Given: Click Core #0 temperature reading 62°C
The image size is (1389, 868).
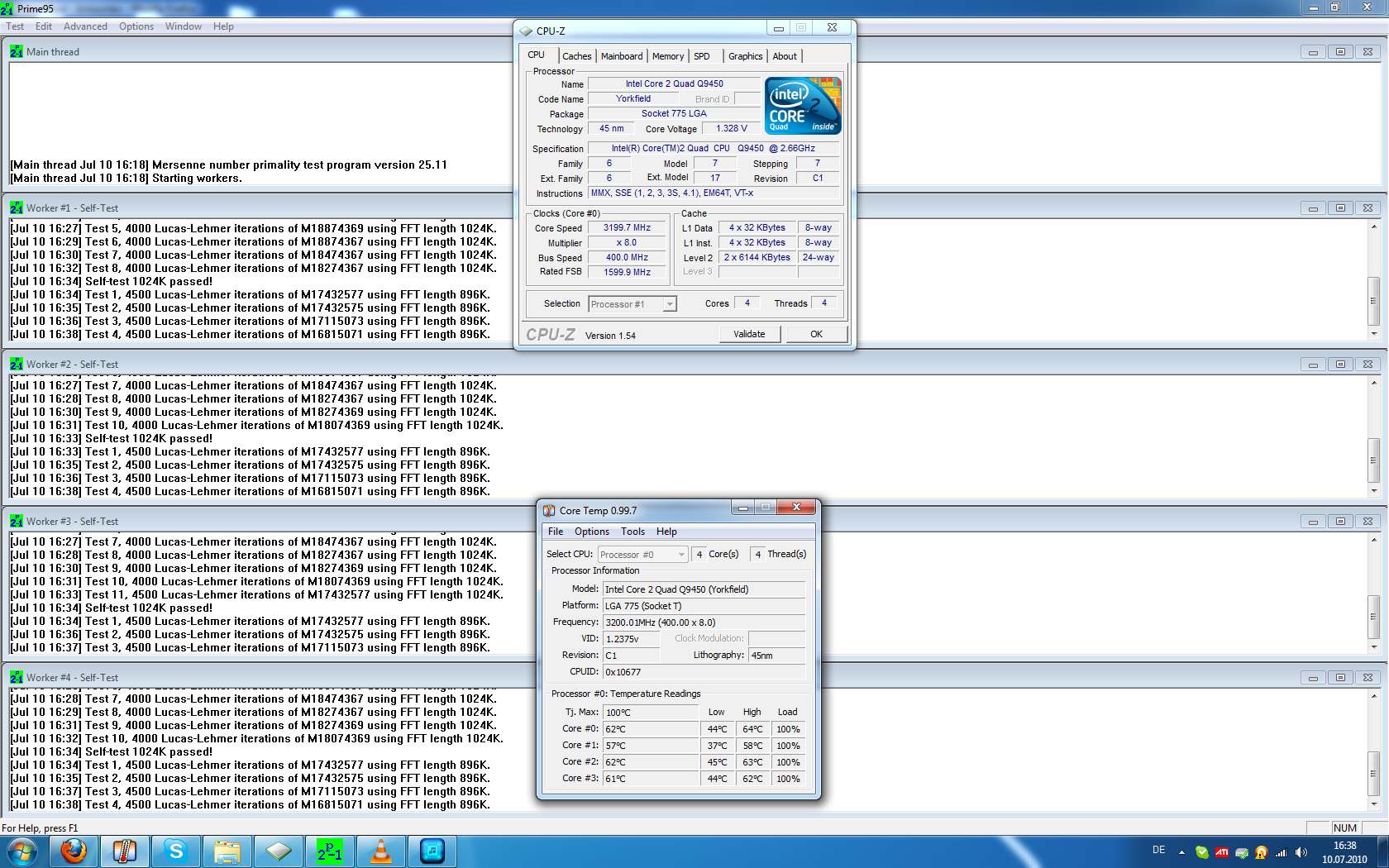Looking at the screenshot, I should pyautogui.click(x=652, y=729).
